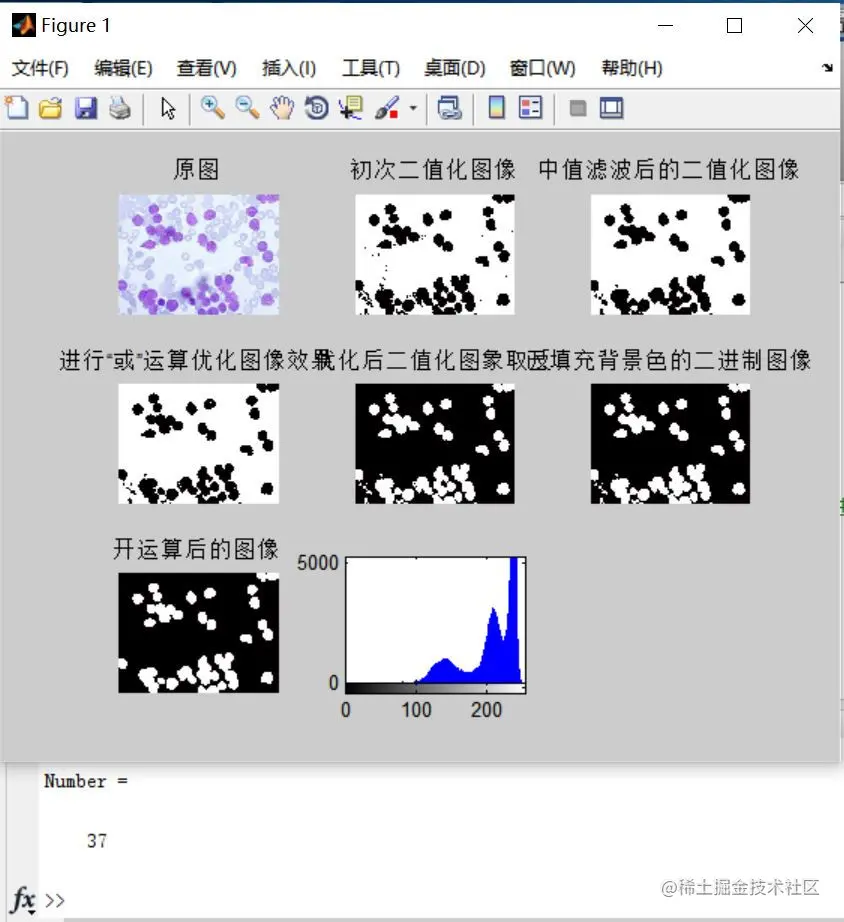Screen dimensions: 844x922
Task: Open the 查看(V) menu
Action: [206, 68]
